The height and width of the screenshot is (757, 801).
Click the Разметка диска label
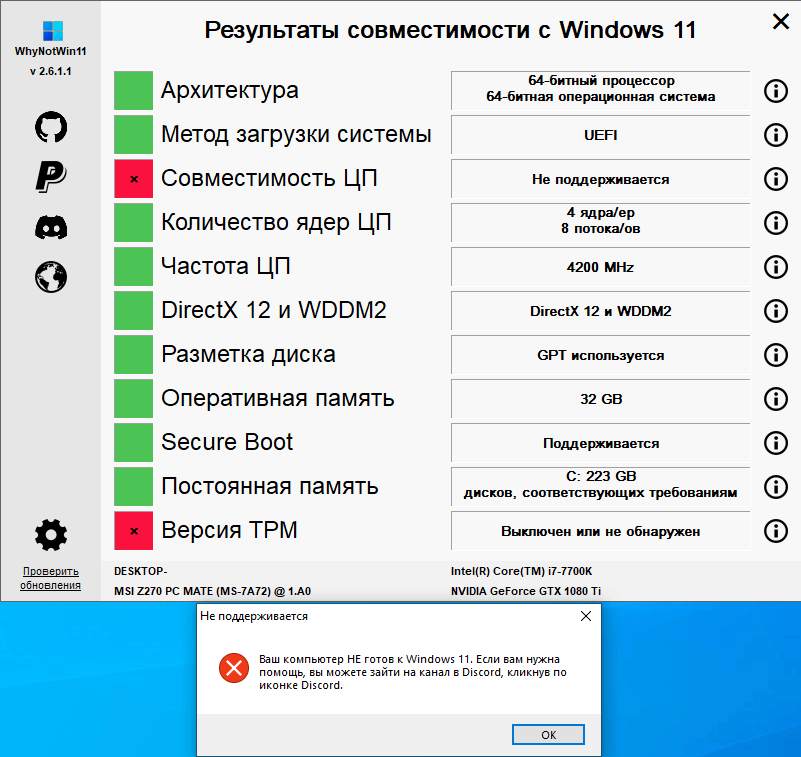tap(248, 354)
